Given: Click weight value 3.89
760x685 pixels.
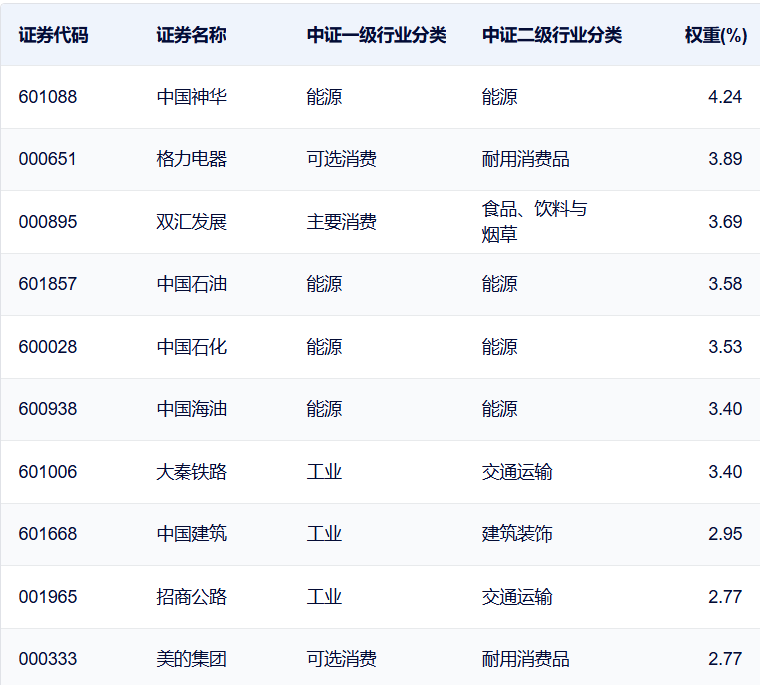Looking at the screenshot, I should coord(725,159).
